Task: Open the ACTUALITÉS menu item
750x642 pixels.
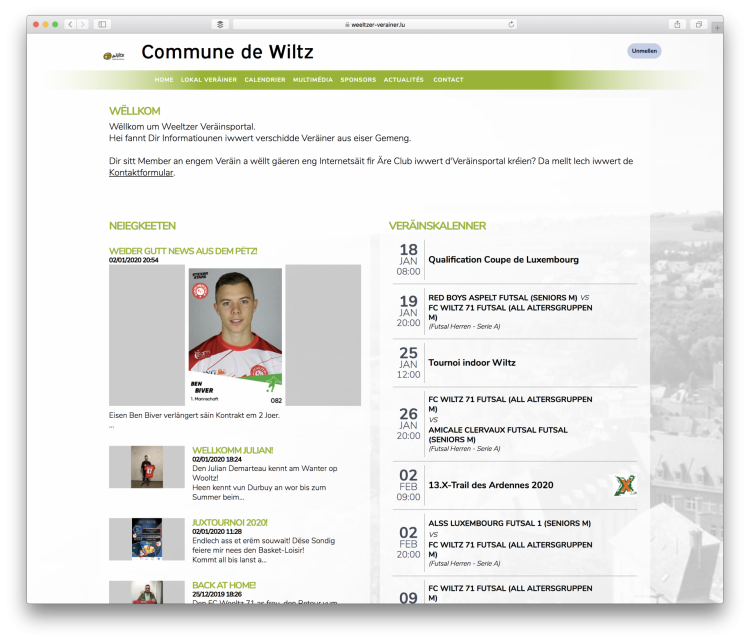Action: coord(404,80)
